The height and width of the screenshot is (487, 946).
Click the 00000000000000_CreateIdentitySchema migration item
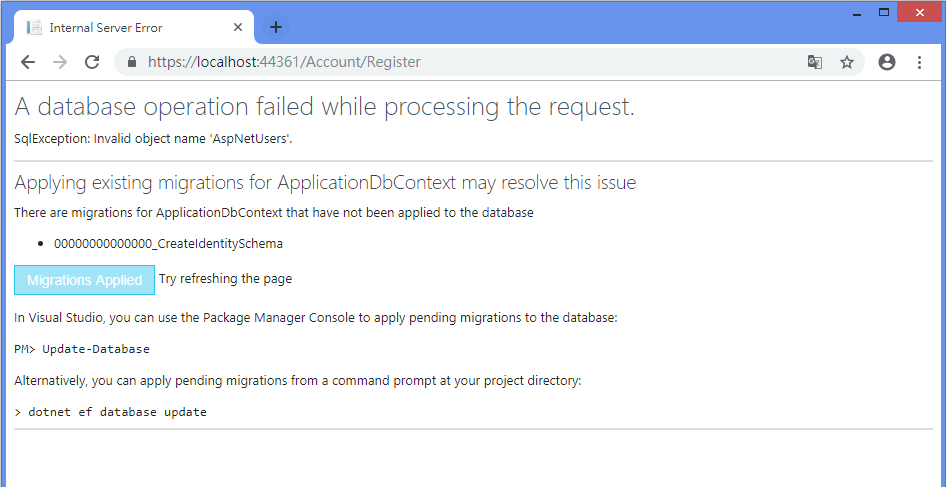tap(168, 243)
